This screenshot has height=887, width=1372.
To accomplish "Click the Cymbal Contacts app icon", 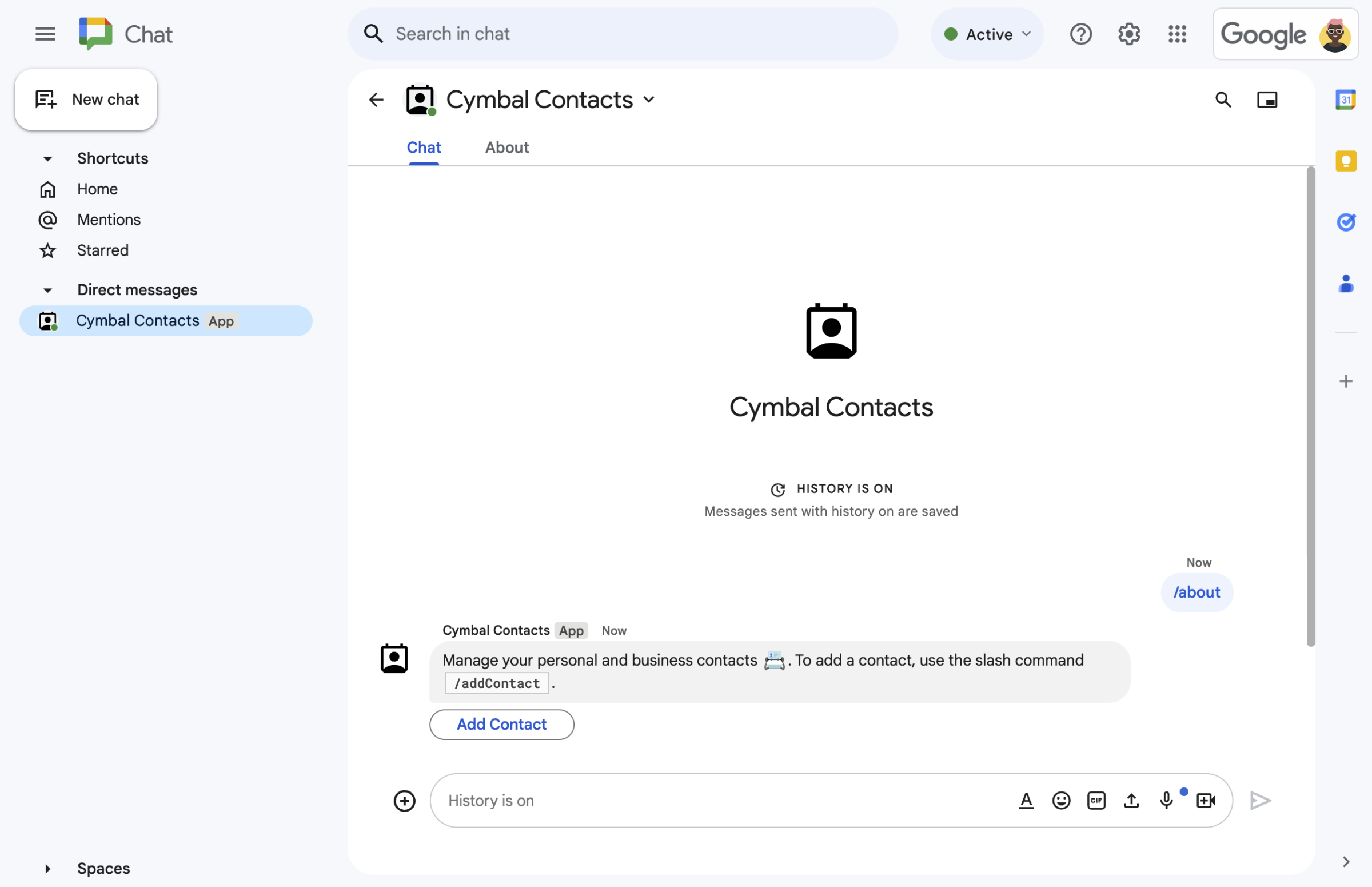I will point(419,99).
